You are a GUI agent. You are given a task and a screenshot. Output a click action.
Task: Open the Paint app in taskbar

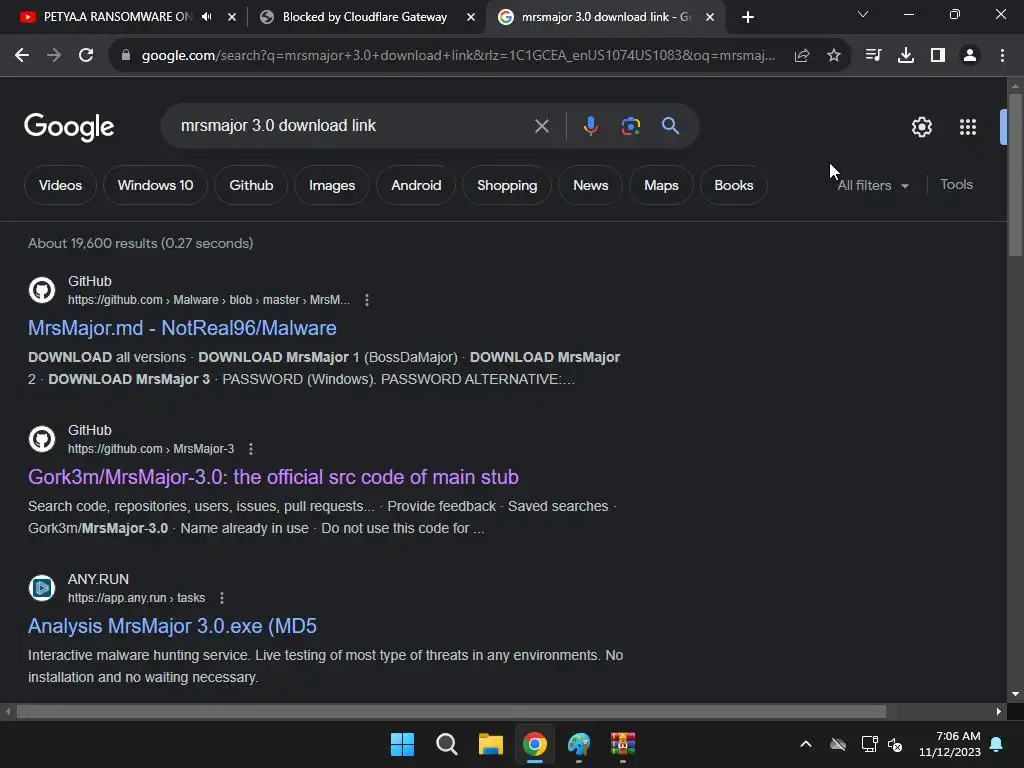coord(579,744)
